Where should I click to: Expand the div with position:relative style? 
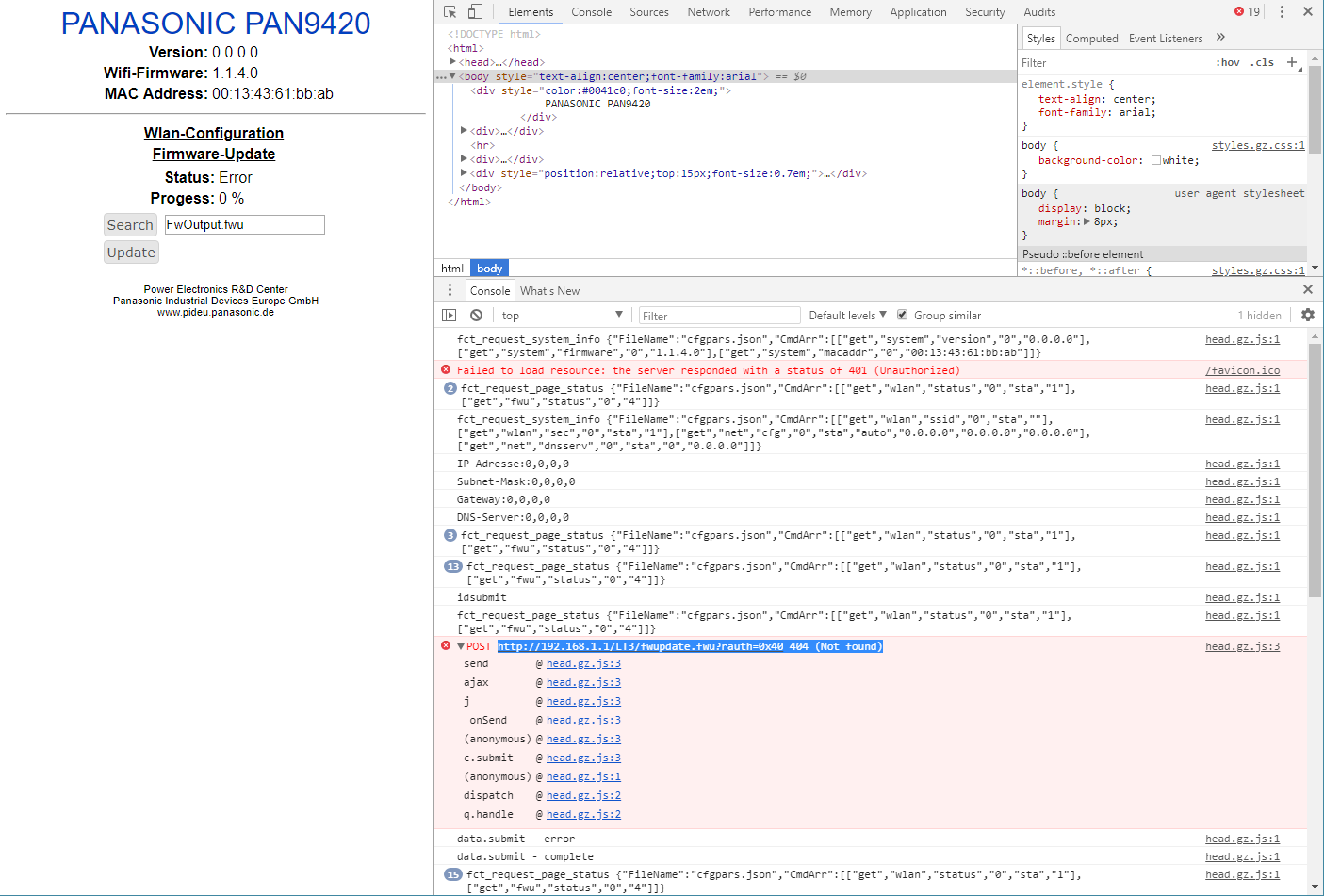pyautogui.click(x=464, y=173)
